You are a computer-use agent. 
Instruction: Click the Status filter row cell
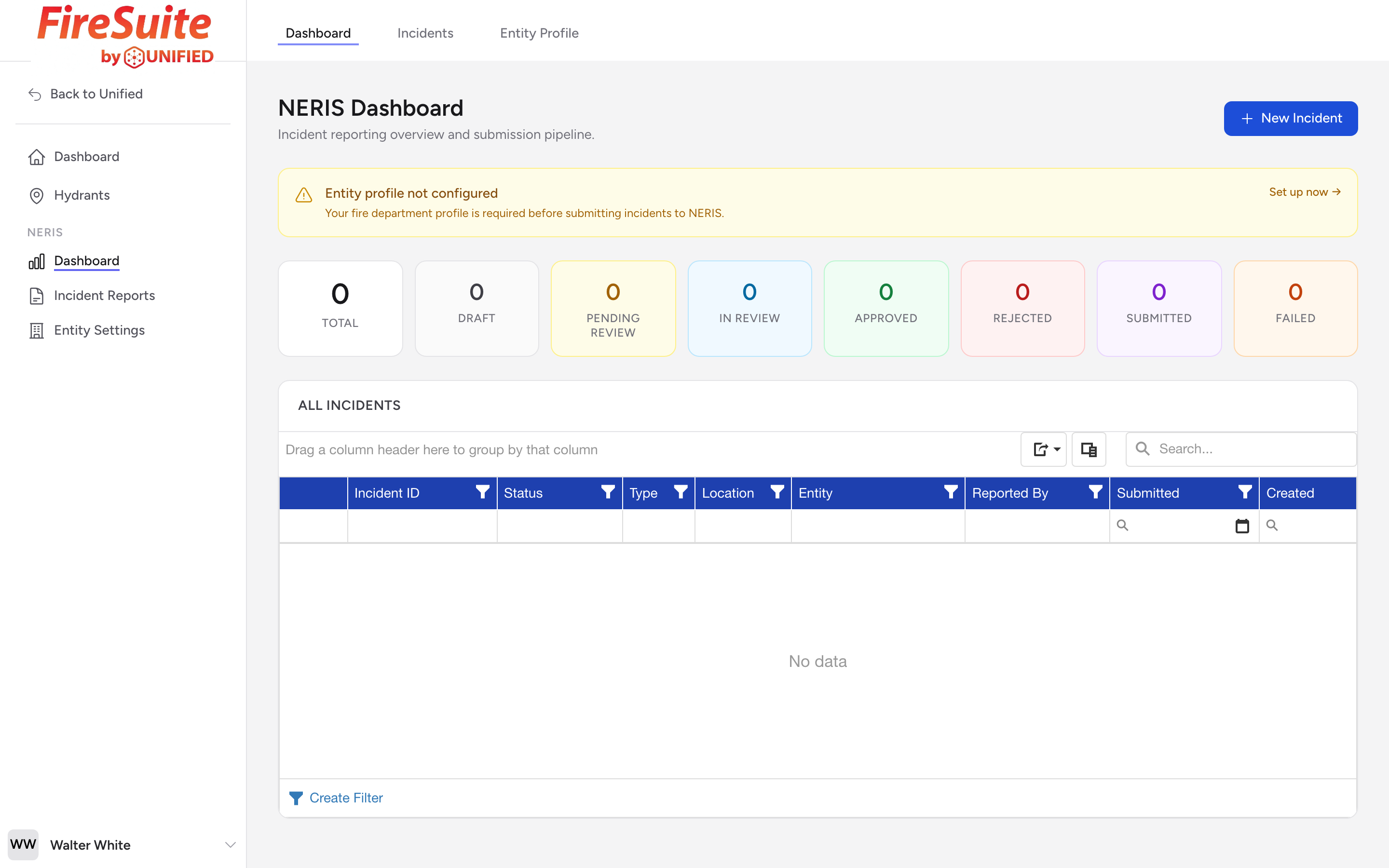tap(559, 526)
